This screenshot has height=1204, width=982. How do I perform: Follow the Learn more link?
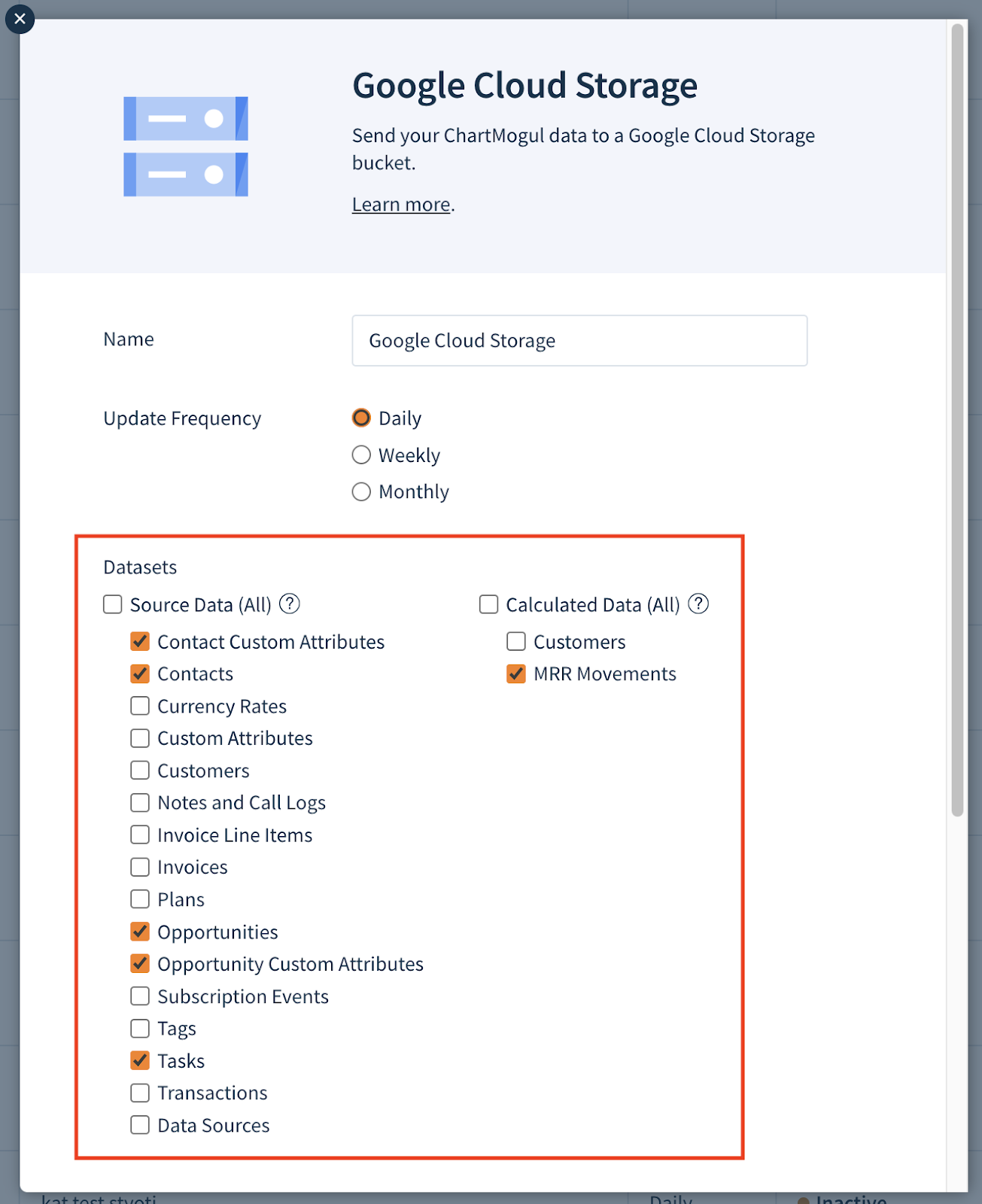tap(401, 205)
